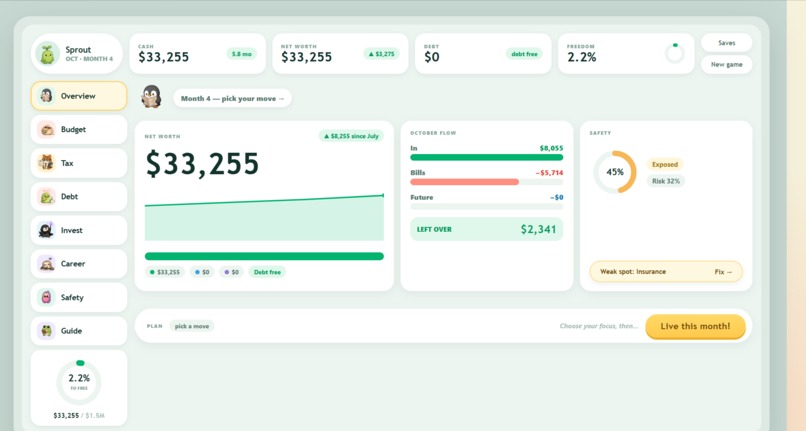Click the -$5,714 bills amount
Image resolution: width=806 pixels, height=431 pixels.
coord(549,173)
